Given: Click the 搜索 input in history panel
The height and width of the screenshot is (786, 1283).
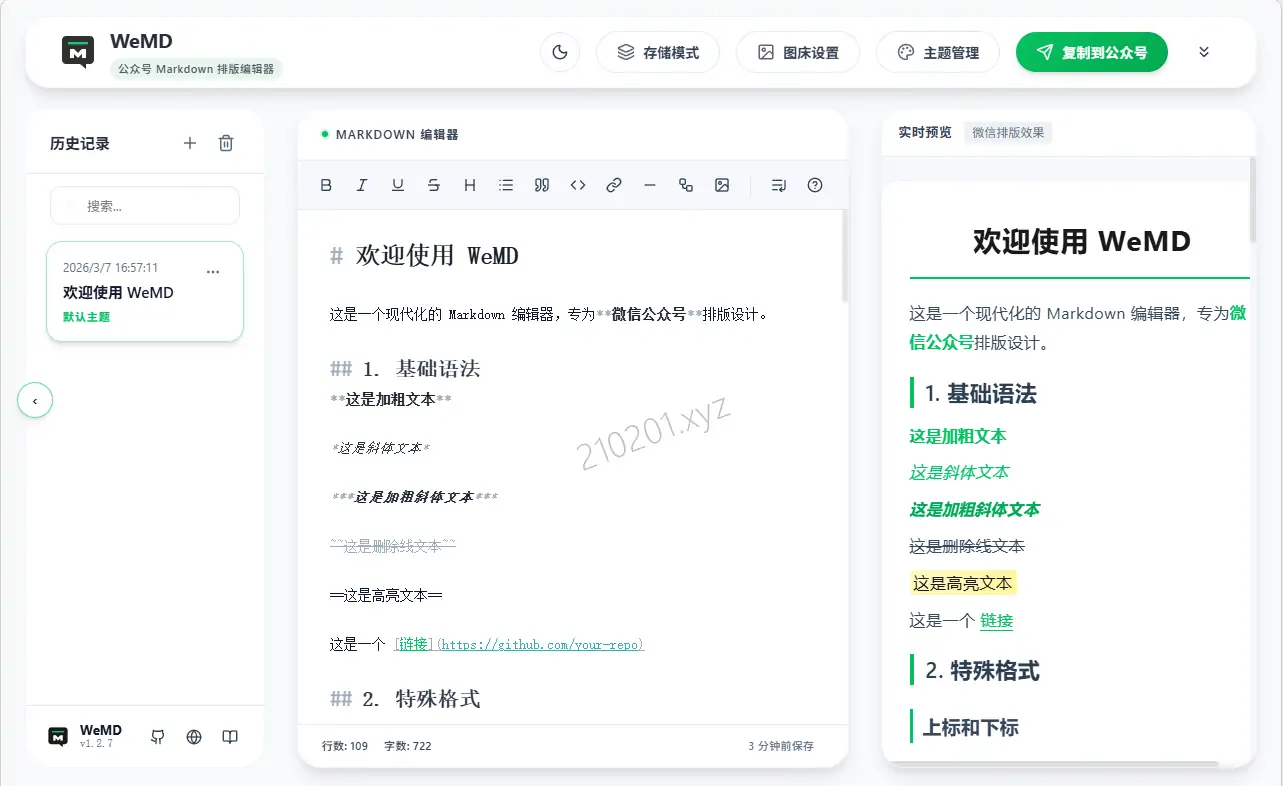Looking at the screenshot, I should pyautogui.click(x=144, y=205).
